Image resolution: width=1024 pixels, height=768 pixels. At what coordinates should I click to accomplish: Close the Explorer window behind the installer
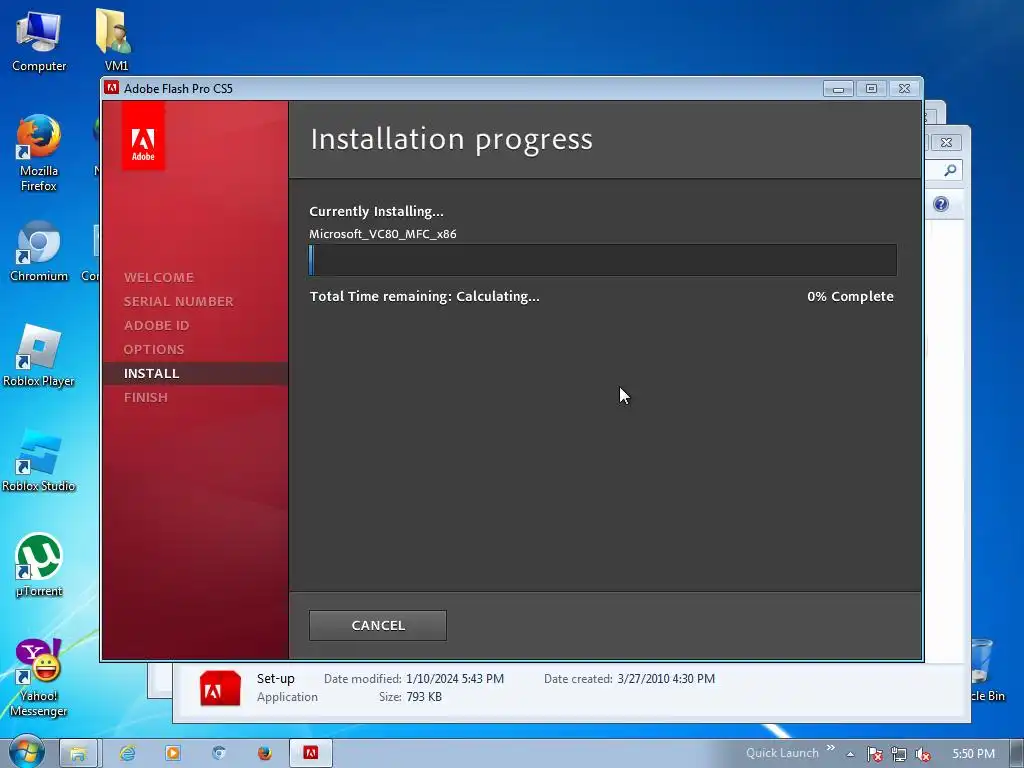(946, 142)
